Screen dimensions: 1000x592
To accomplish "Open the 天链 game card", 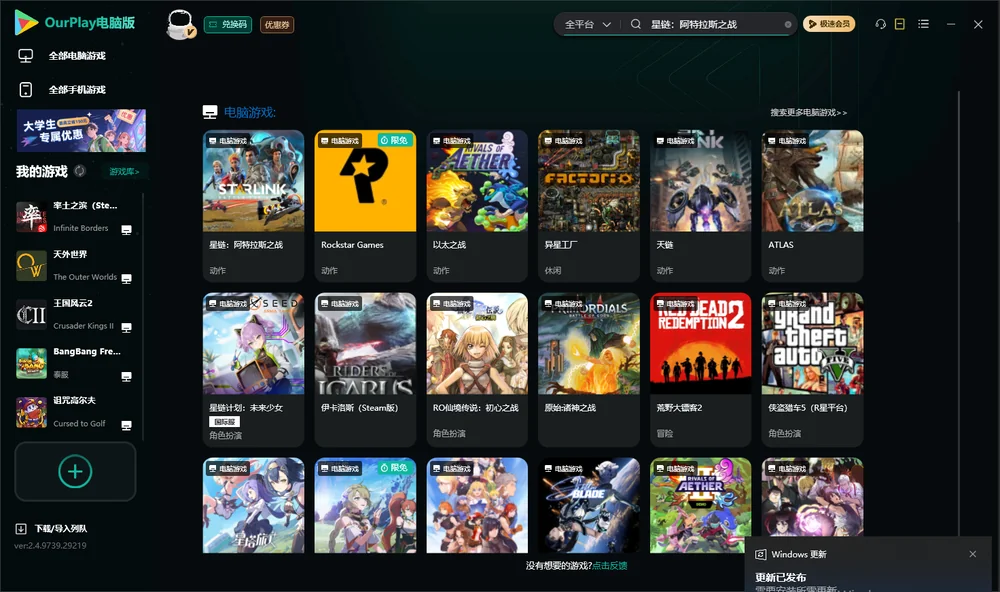I will [x=700, y=205].
